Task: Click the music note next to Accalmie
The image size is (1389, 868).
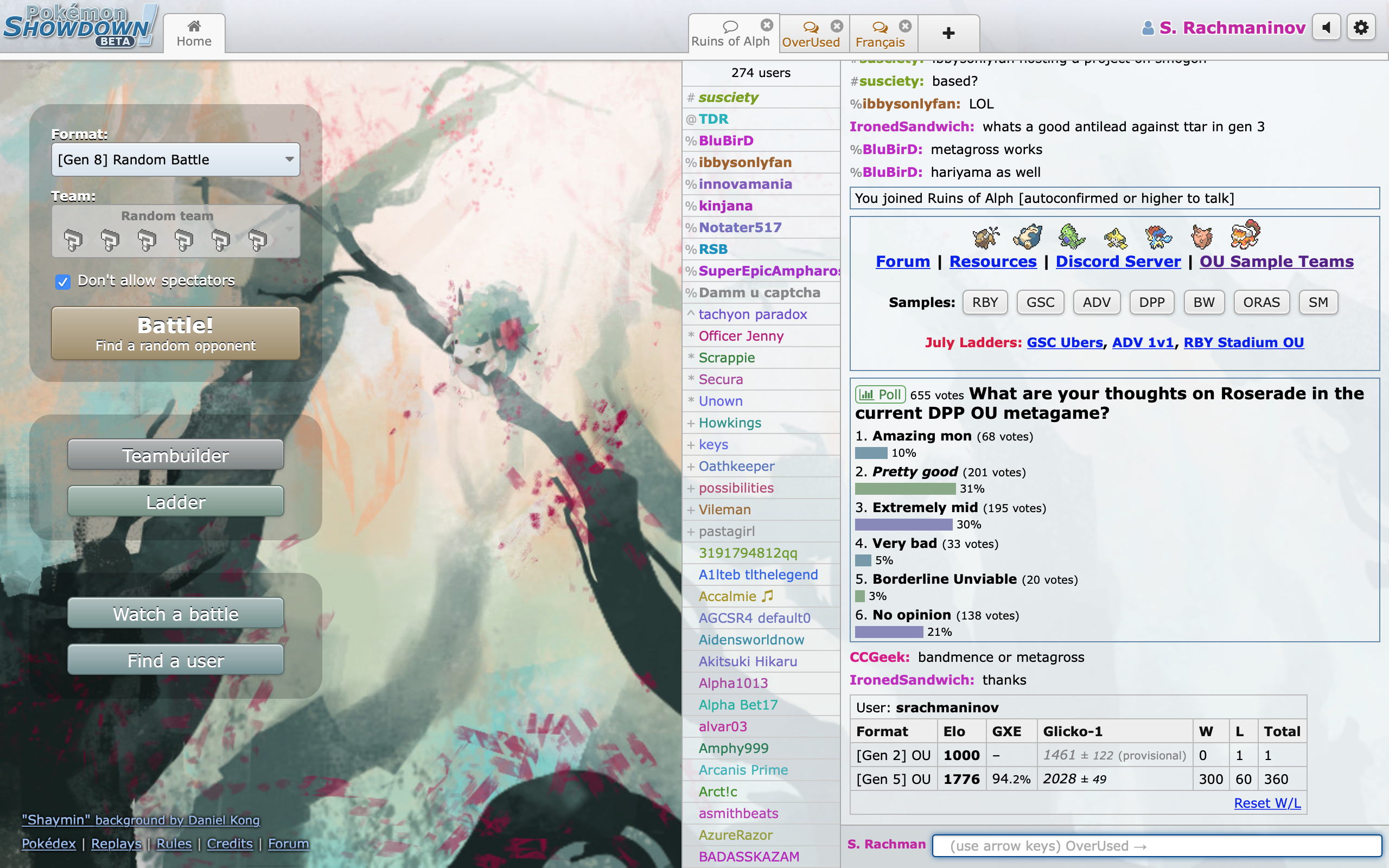Action: tap(767, 596)
